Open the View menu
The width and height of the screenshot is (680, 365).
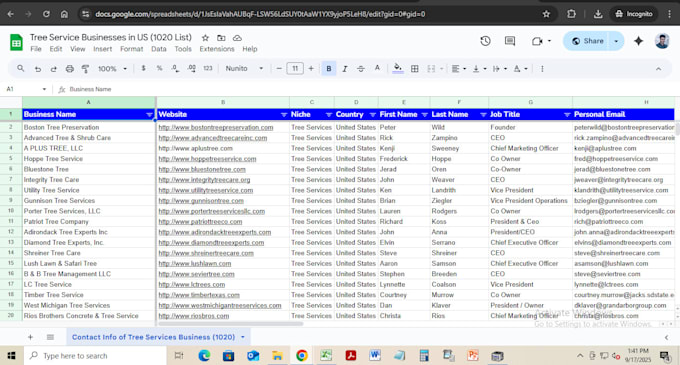[78, 49]
